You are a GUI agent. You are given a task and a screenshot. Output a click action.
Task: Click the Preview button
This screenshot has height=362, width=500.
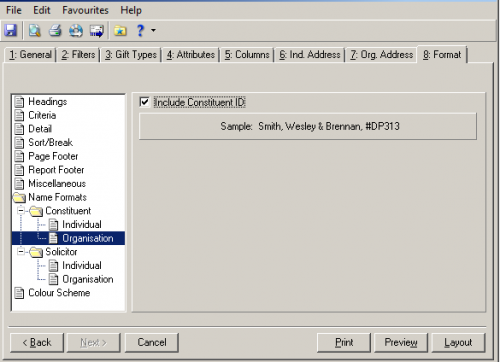401,342
